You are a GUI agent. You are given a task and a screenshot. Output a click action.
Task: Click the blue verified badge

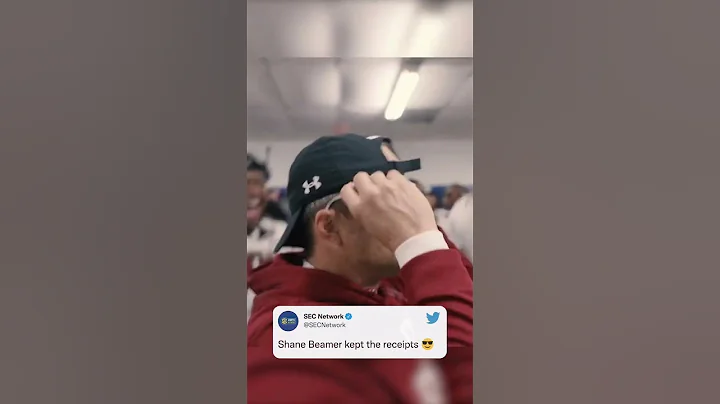click(x=349, y=316)
